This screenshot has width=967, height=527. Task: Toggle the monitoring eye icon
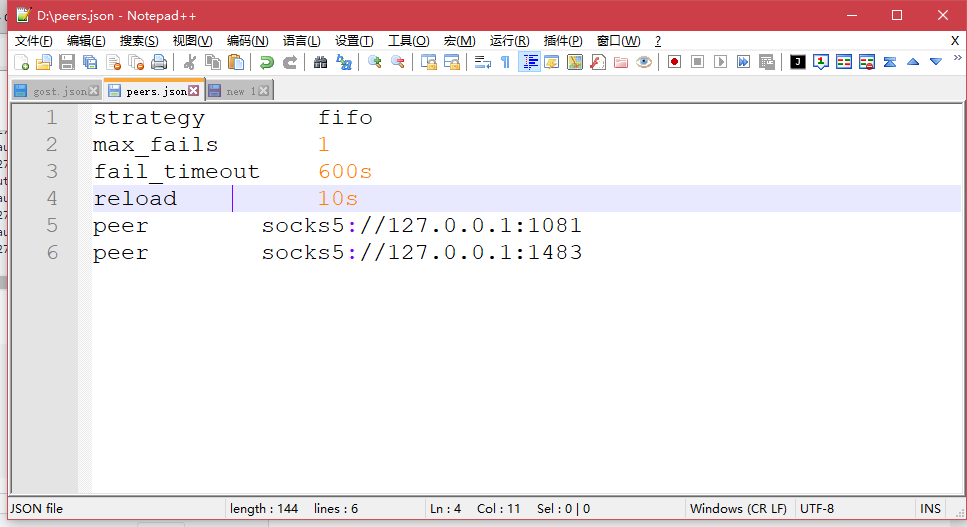point(644,62)
